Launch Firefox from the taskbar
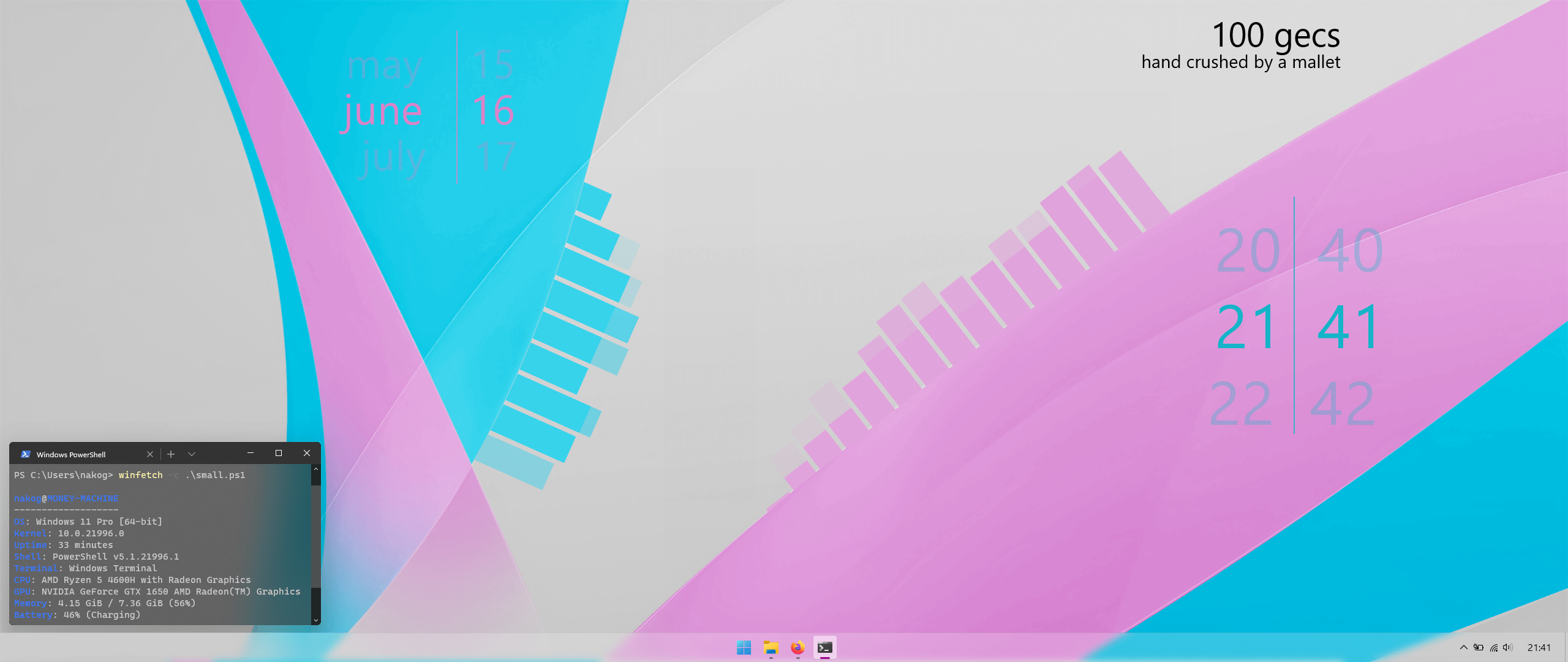1568x662 pixels. click(797, 647)
